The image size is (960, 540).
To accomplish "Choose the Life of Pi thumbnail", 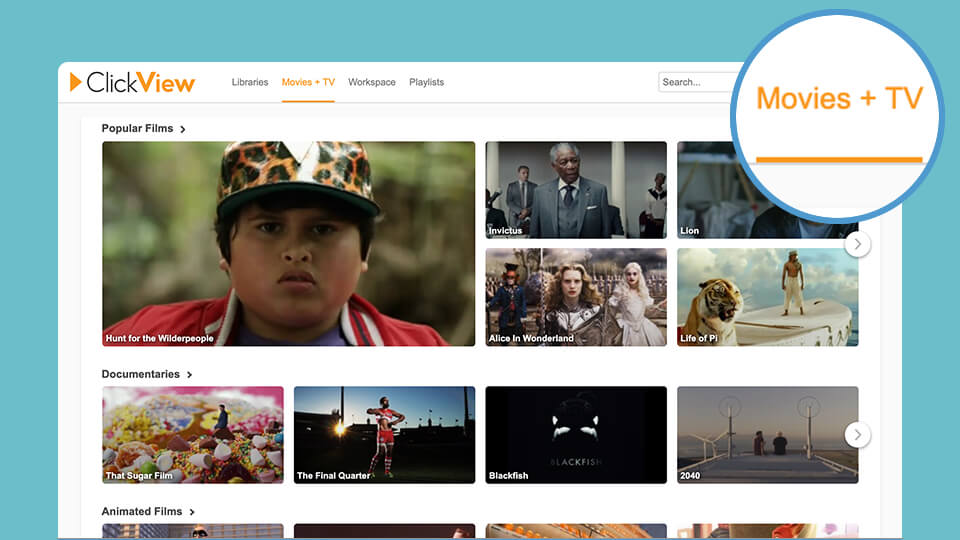I will 767,297.
